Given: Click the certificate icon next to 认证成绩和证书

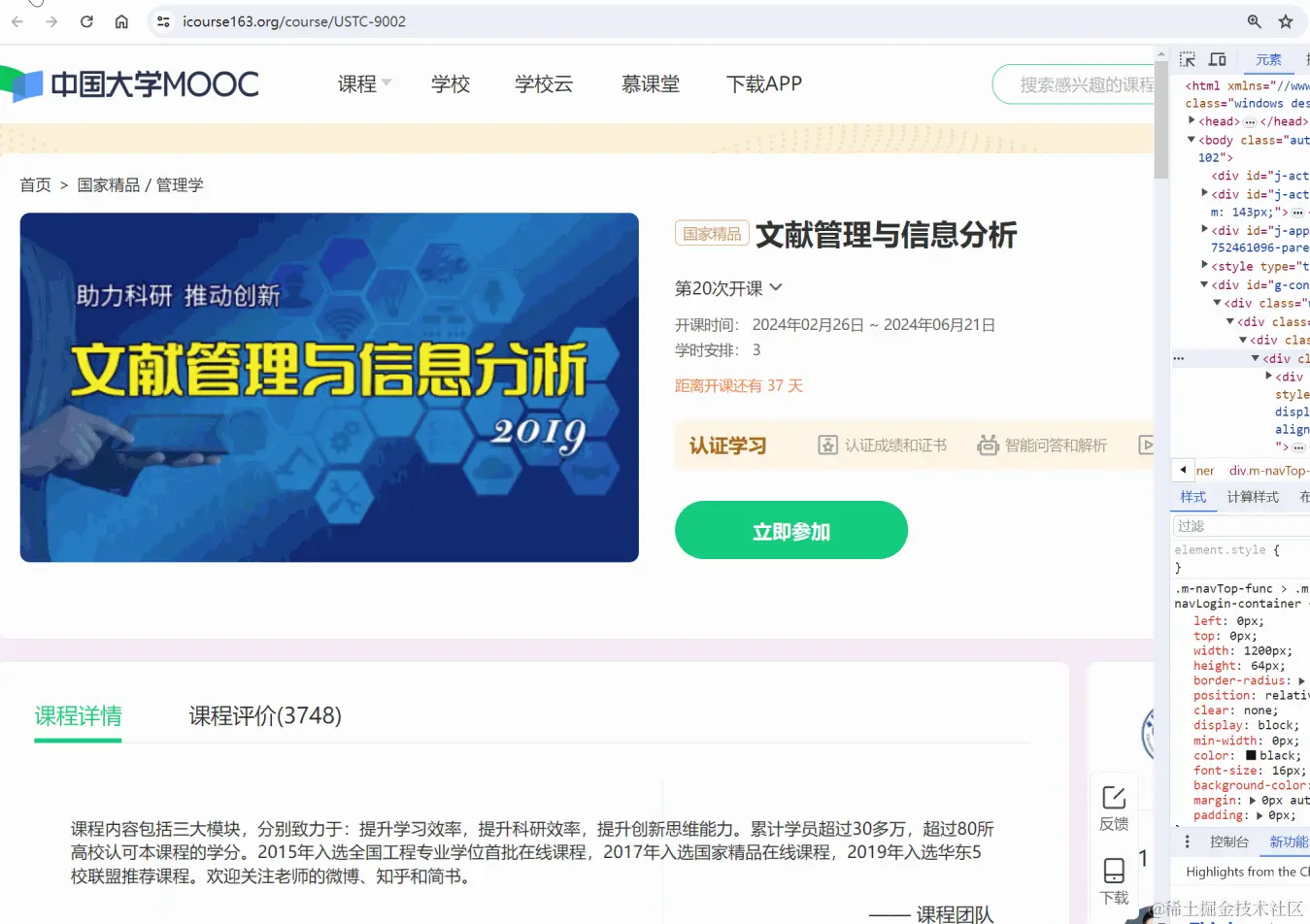Looking at the screenshot, I should tap(828, 445).
